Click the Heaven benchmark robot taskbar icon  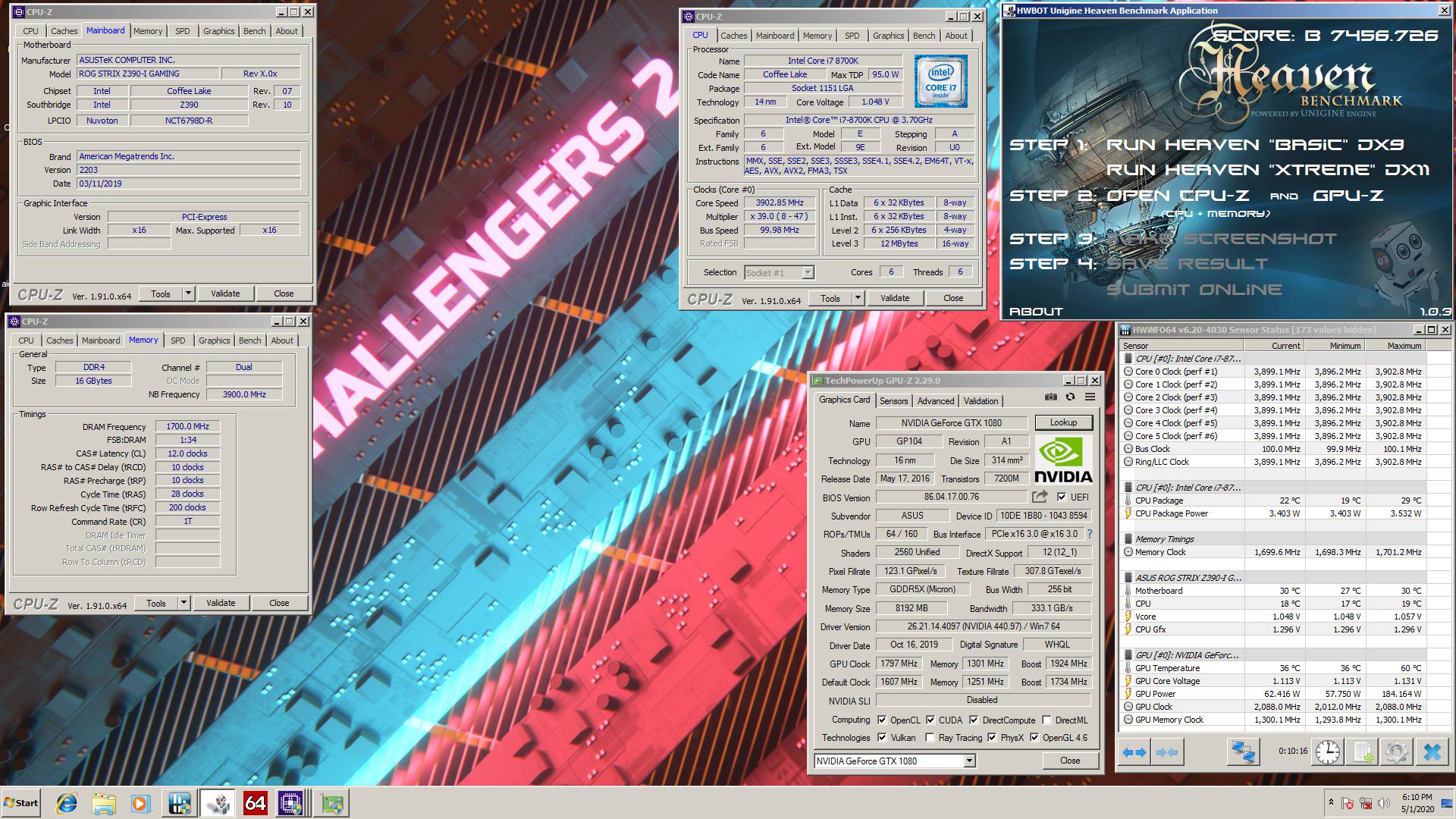coord(218,803)
